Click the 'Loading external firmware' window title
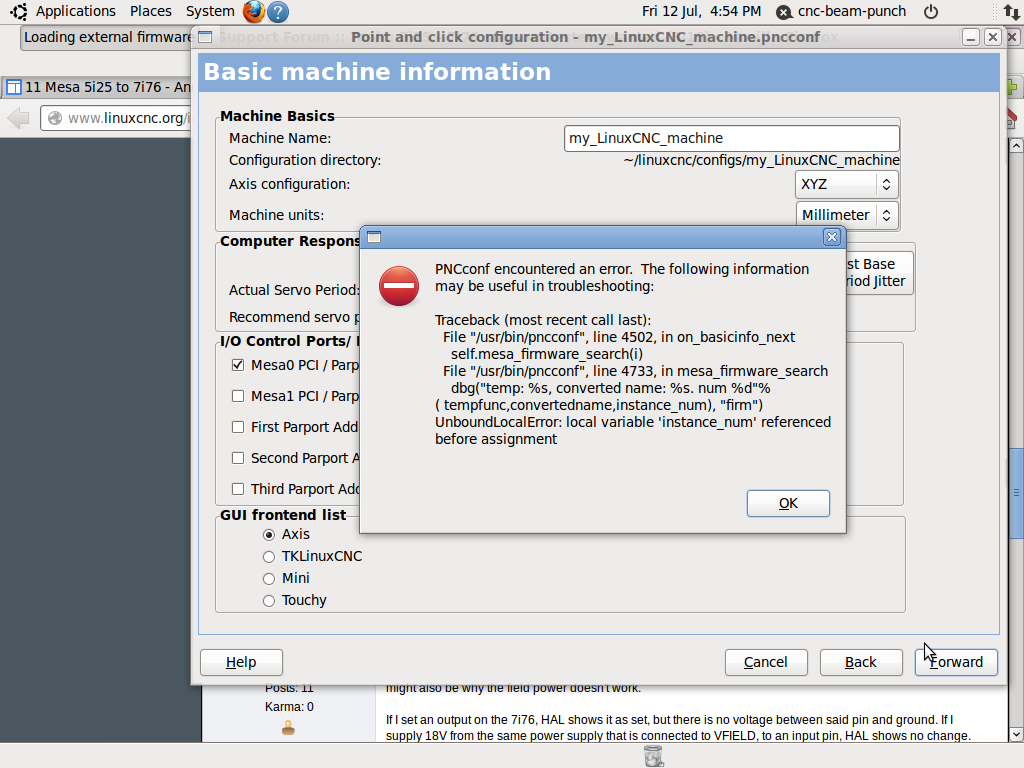 108,37
